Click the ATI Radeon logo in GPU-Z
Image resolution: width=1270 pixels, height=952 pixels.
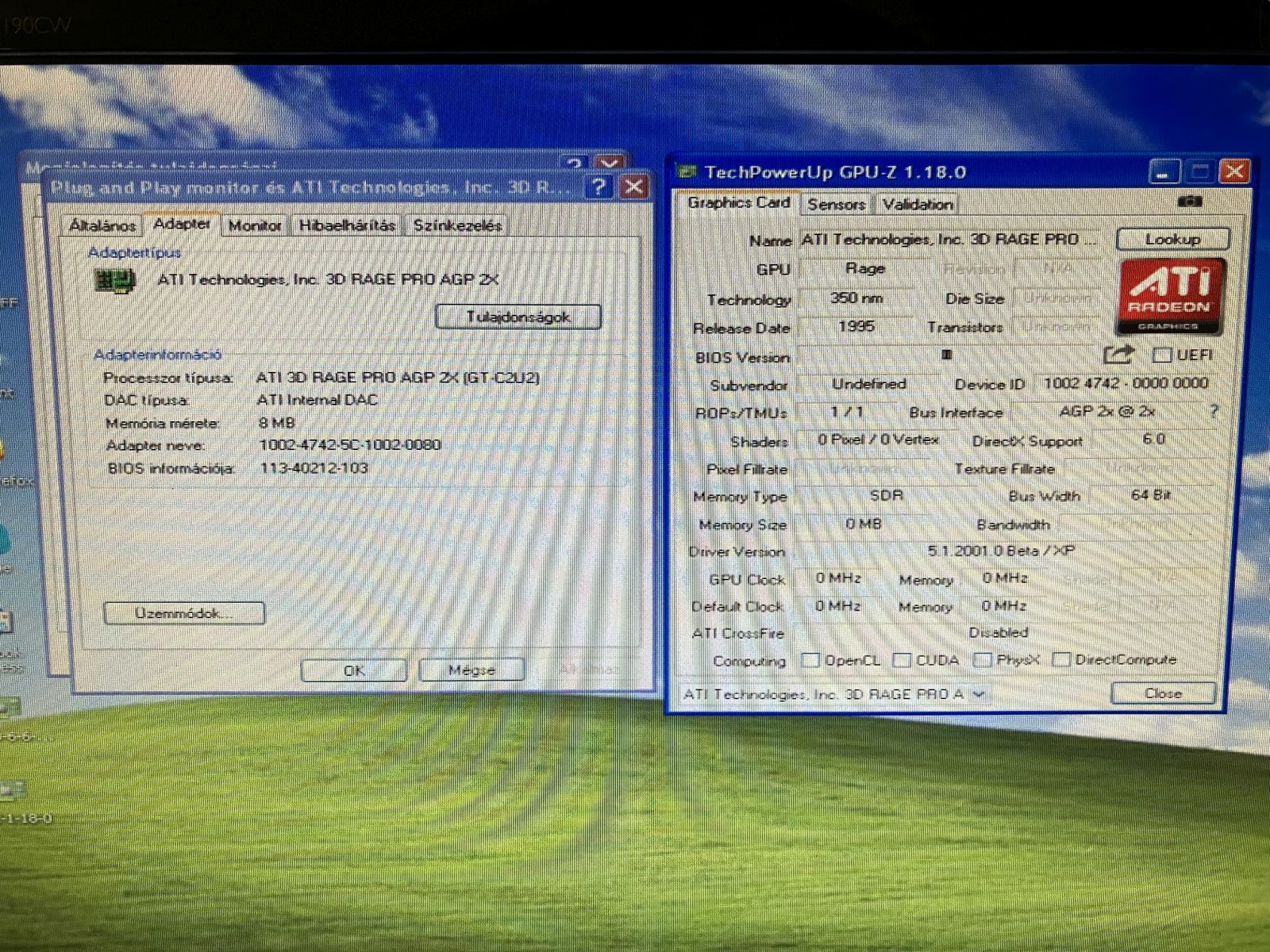1171,297
